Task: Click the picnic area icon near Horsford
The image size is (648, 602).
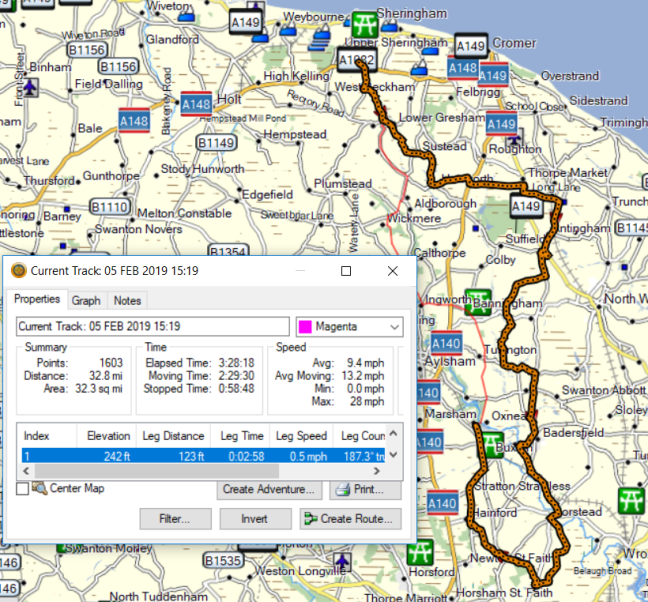Action: click(x=422, y=552)
